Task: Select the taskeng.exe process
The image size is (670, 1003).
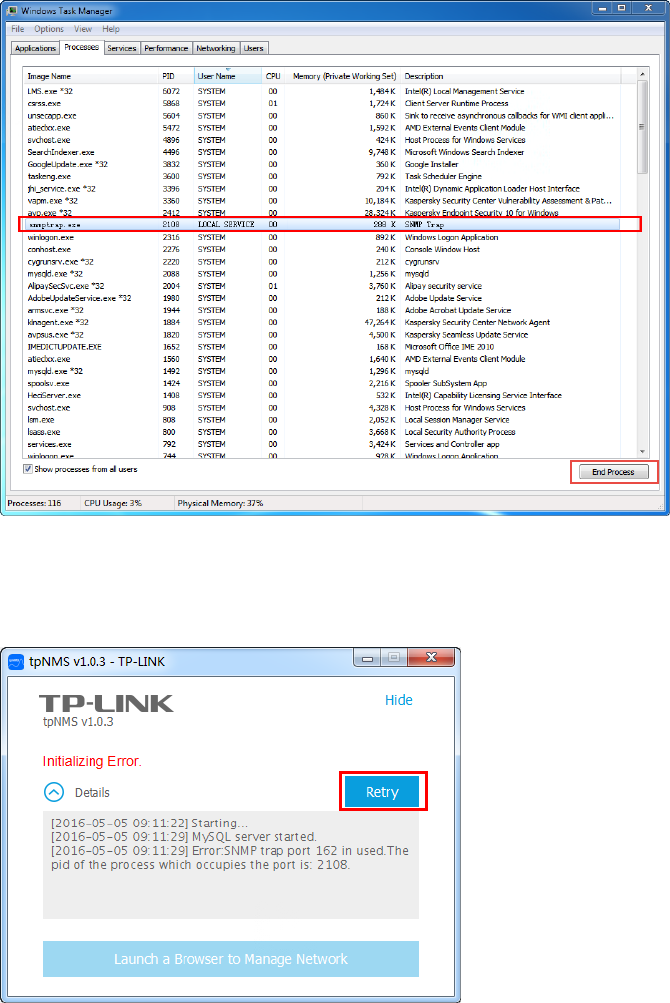Action: (x=323, y=177)
